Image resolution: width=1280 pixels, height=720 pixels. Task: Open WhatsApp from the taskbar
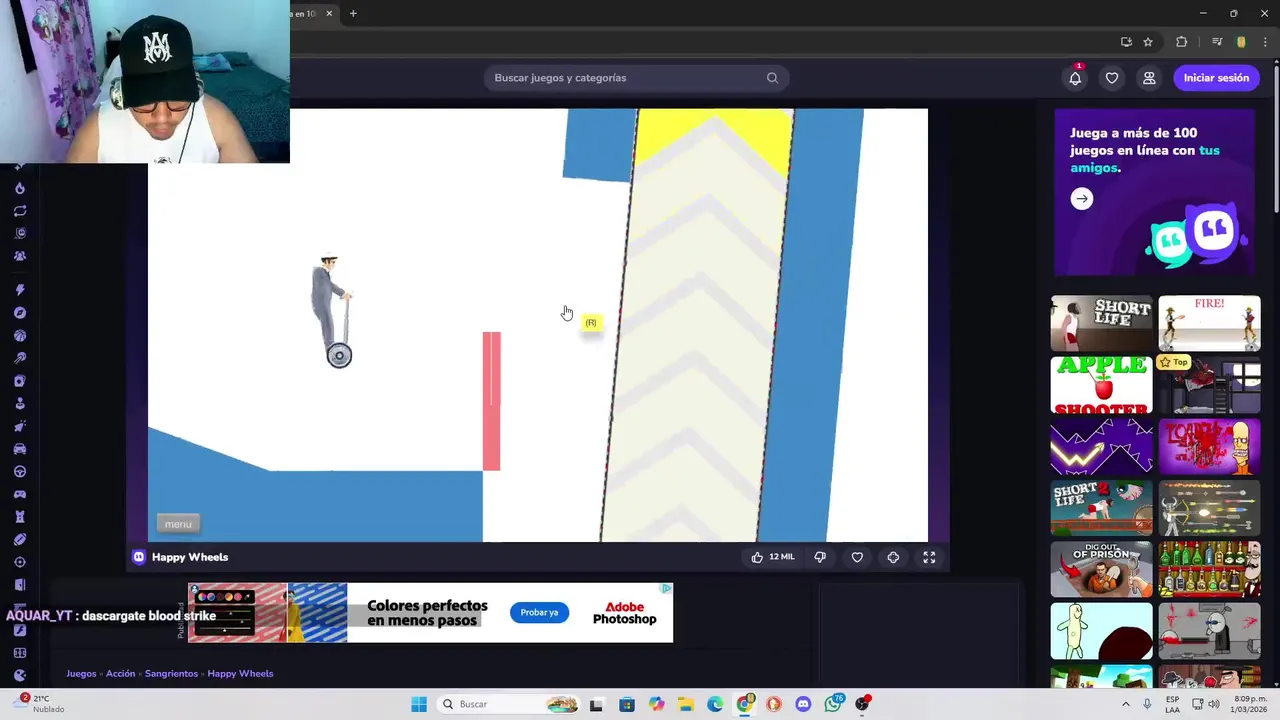coord(833,704)
